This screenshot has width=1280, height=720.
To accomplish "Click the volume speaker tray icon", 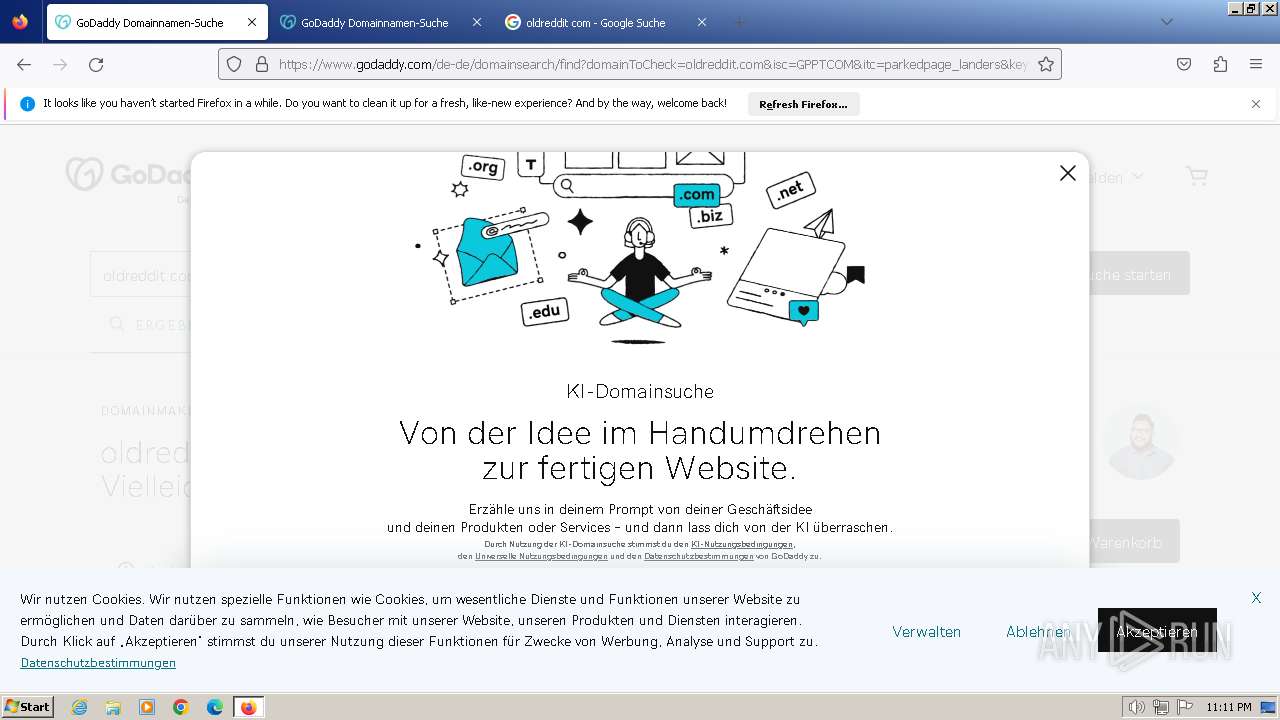I will pyautogui.click(x=1137, y=707).
